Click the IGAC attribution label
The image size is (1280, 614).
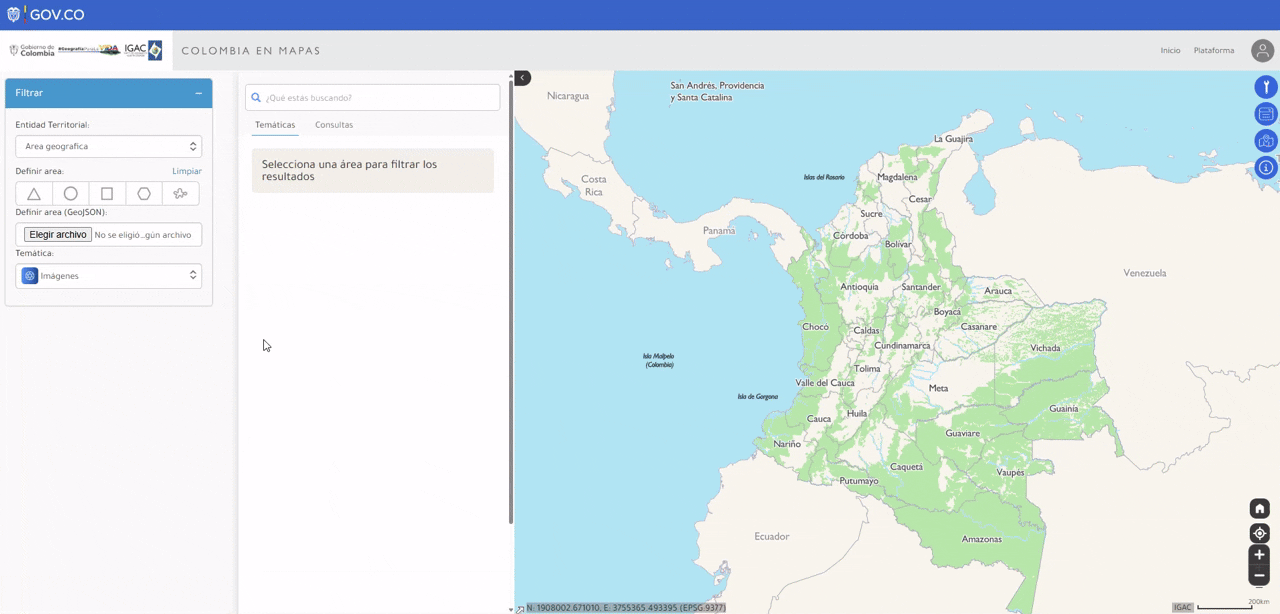1183,608
